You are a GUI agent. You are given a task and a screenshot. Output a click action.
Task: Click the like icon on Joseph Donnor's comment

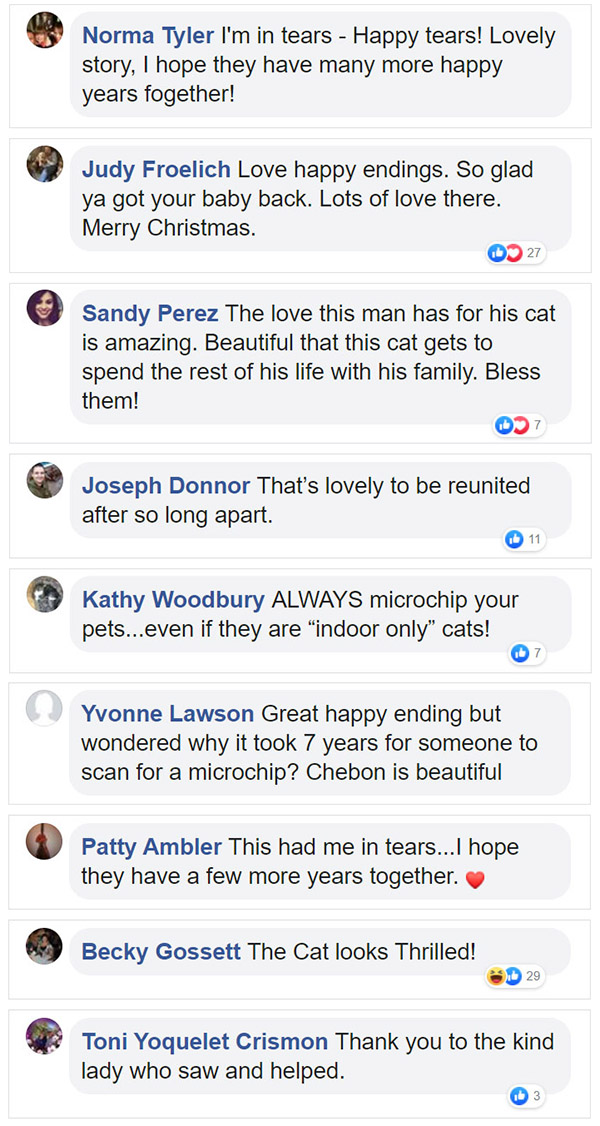(515, 540)
